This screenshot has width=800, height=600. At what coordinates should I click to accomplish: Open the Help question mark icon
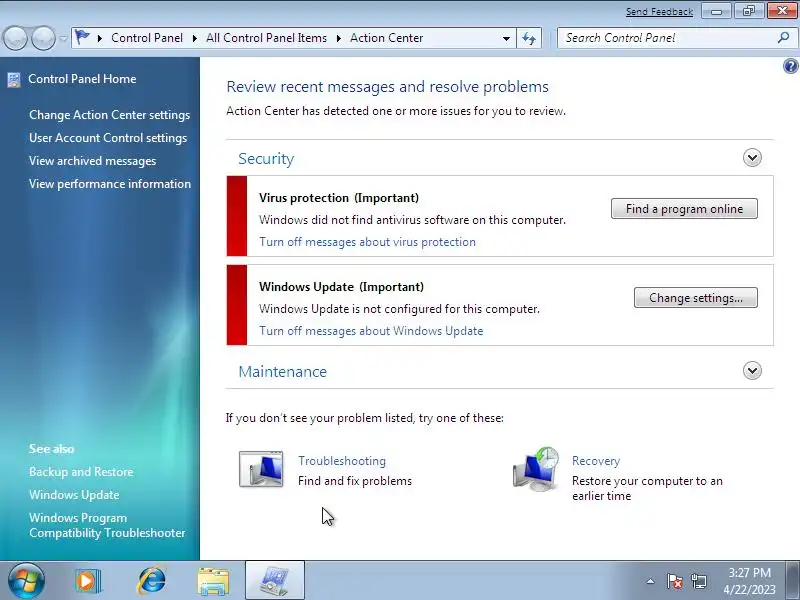(790, 66)
